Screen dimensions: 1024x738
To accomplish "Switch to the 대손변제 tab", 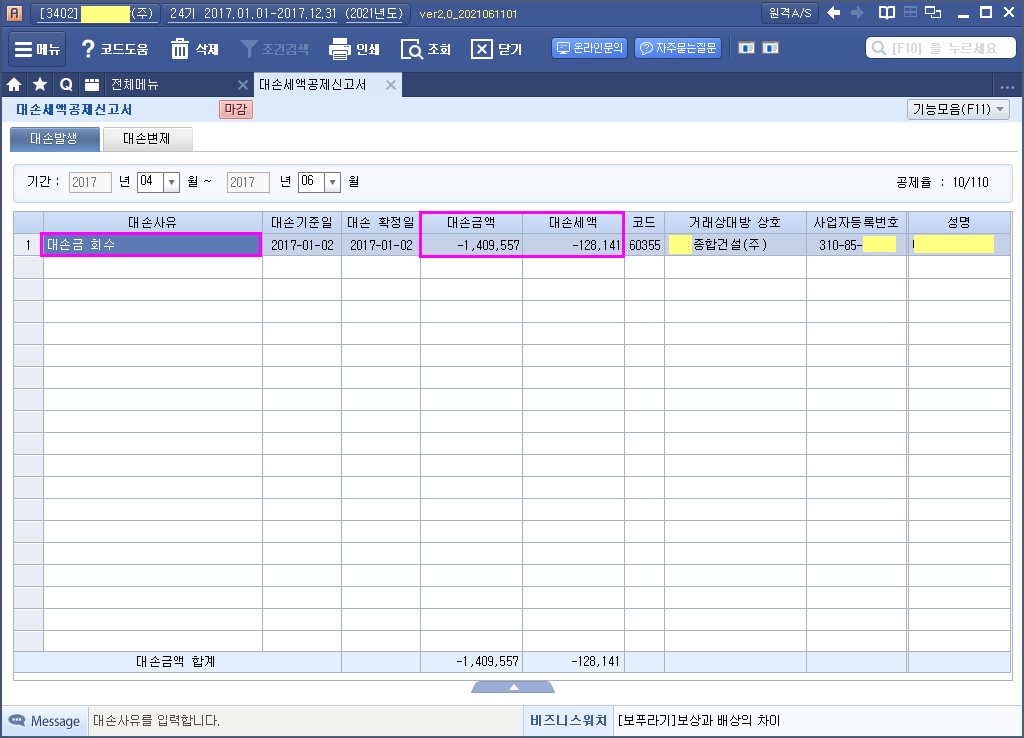I will (x=146, y=139).
